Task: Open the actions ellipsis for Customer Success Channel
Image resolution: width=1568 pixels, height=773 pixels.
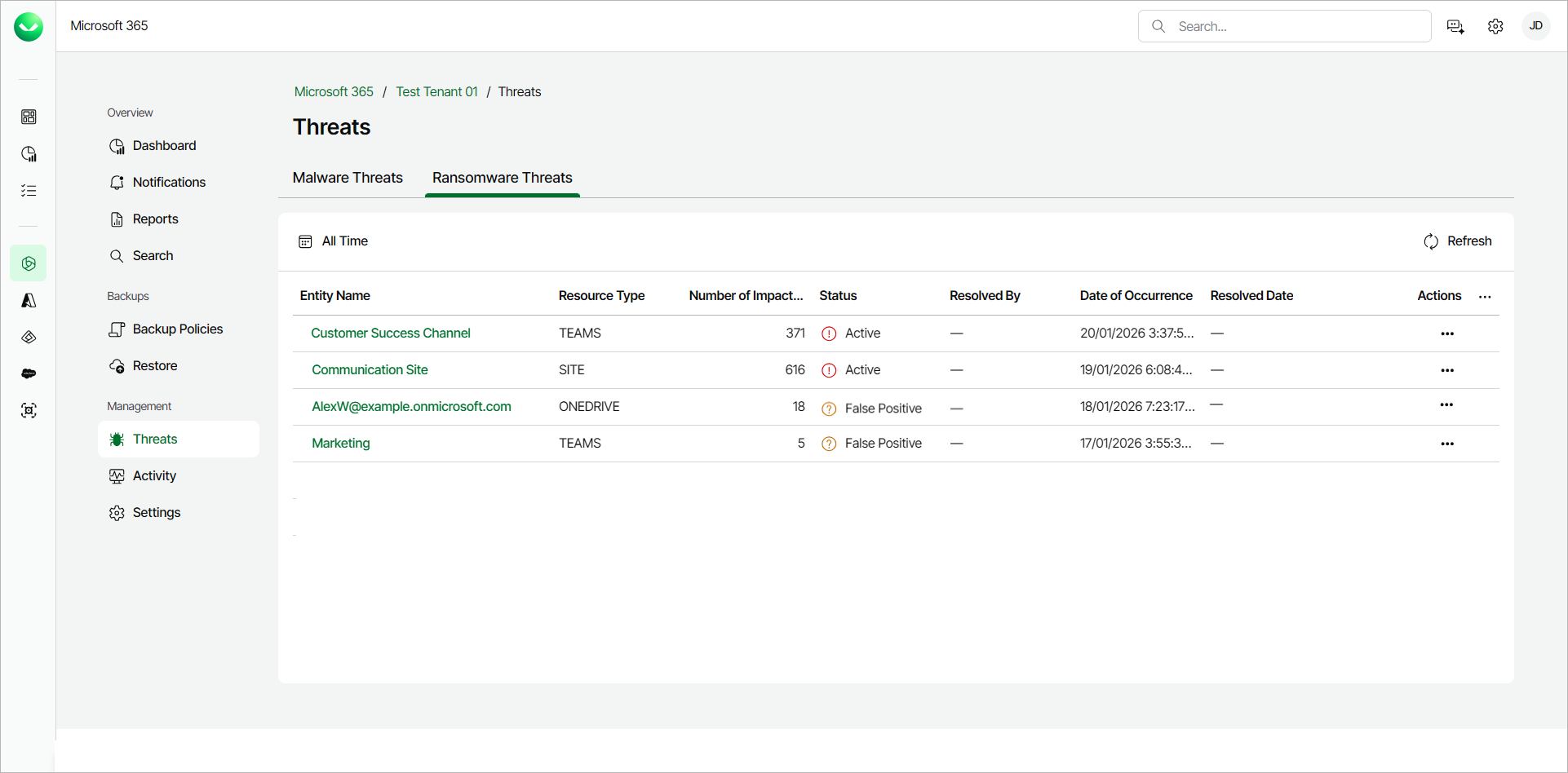Action: point(1448,333)
